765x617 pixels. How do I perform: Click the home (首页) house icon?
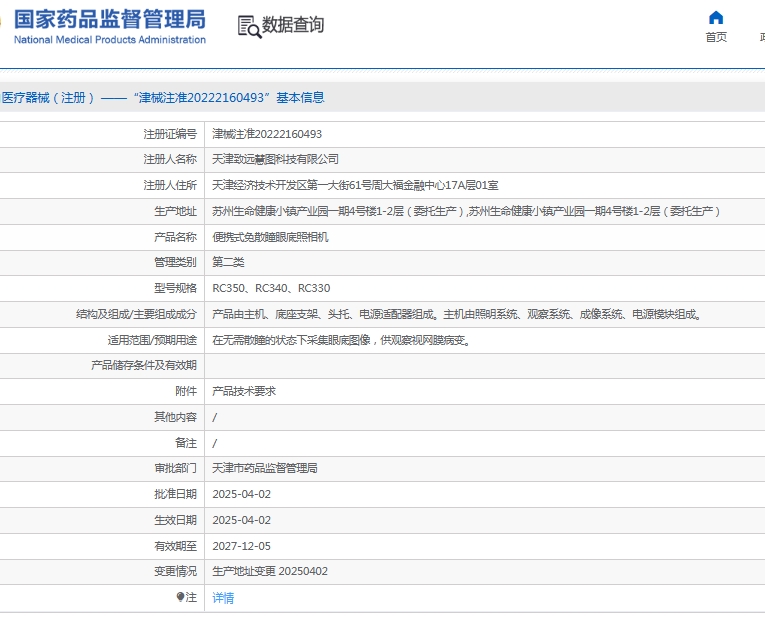[716, 18]
